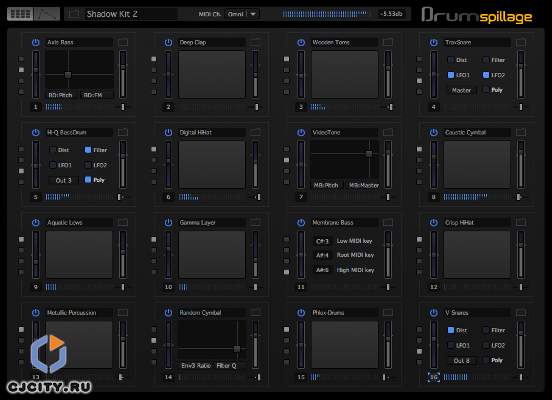Change the A#6 High MIDI key value

pos(322,270)
